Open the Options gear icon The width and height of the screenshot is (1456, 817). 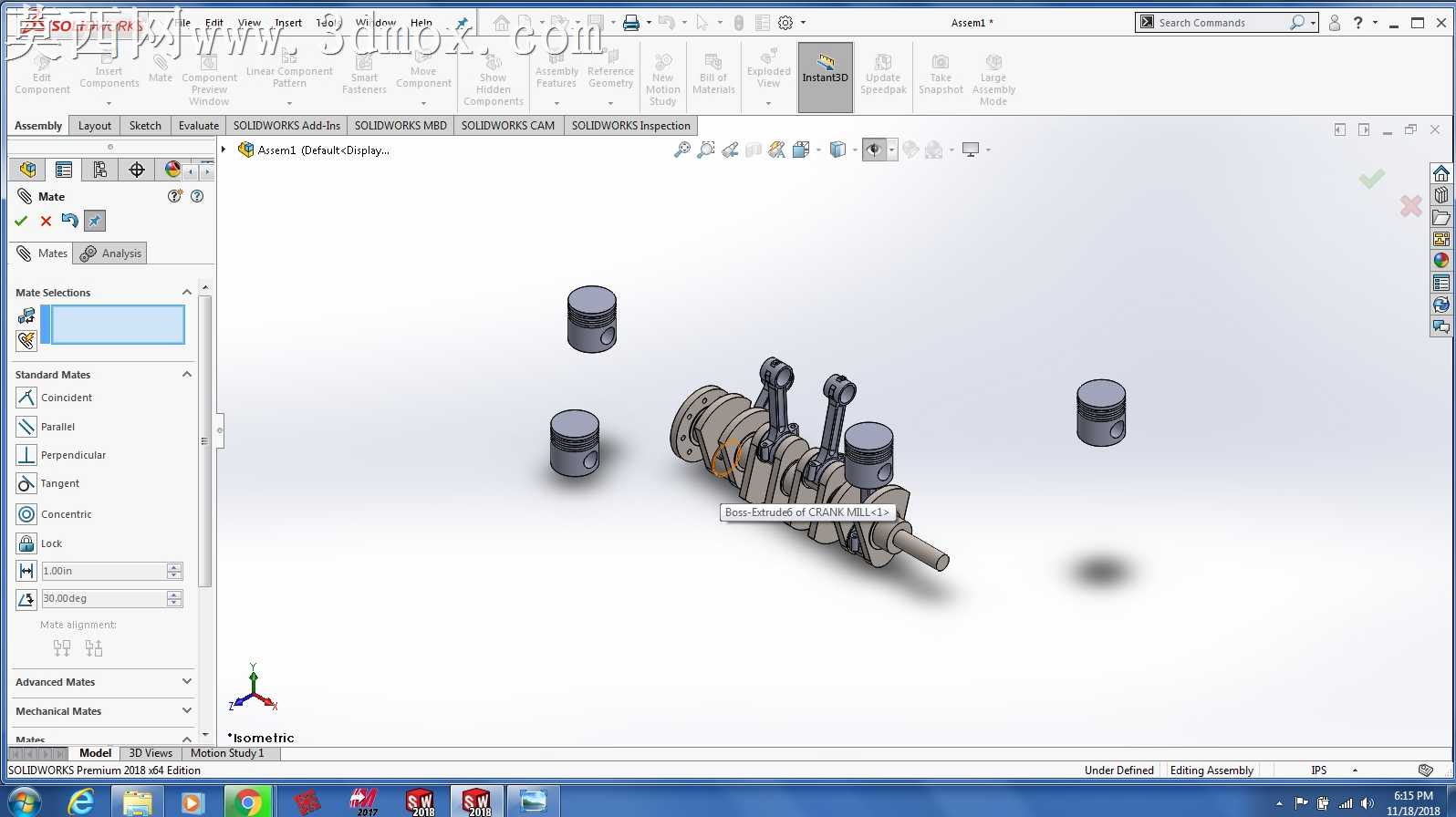785,23
